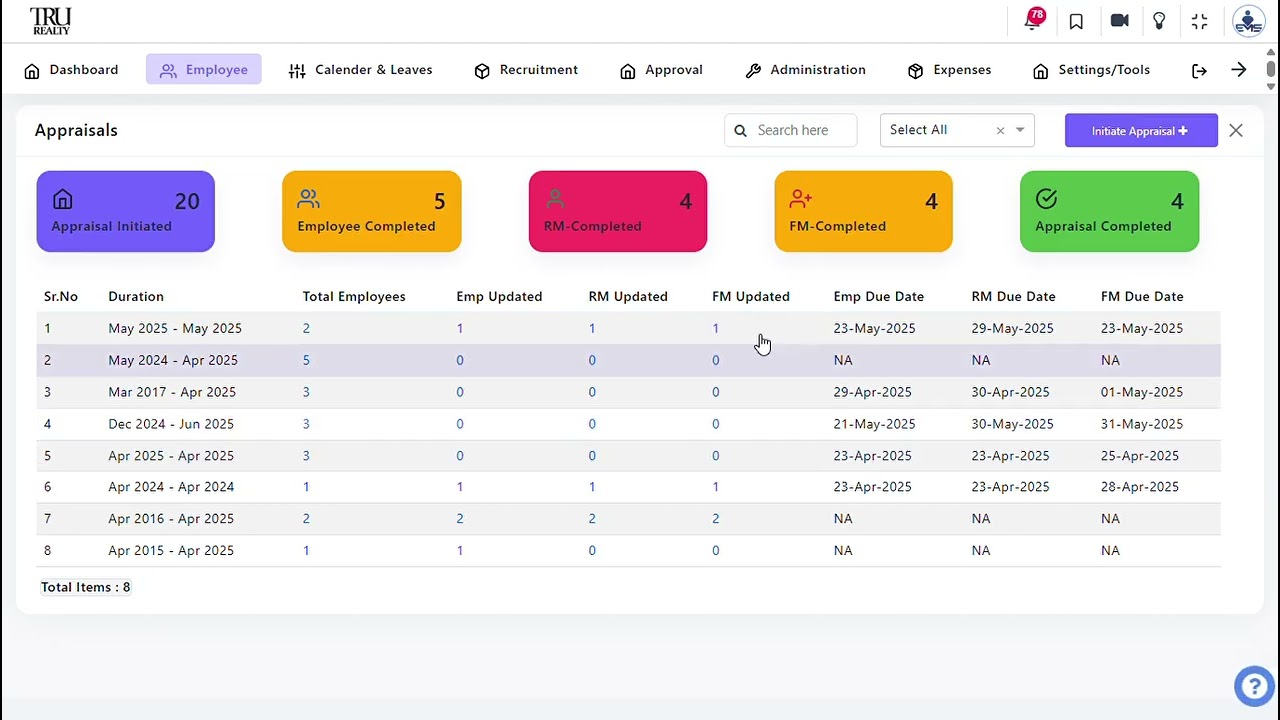The width and height of the screenshot is (1280, 720).
Task: Click the lightbulb ideas icon
Action: (1159, 21)
